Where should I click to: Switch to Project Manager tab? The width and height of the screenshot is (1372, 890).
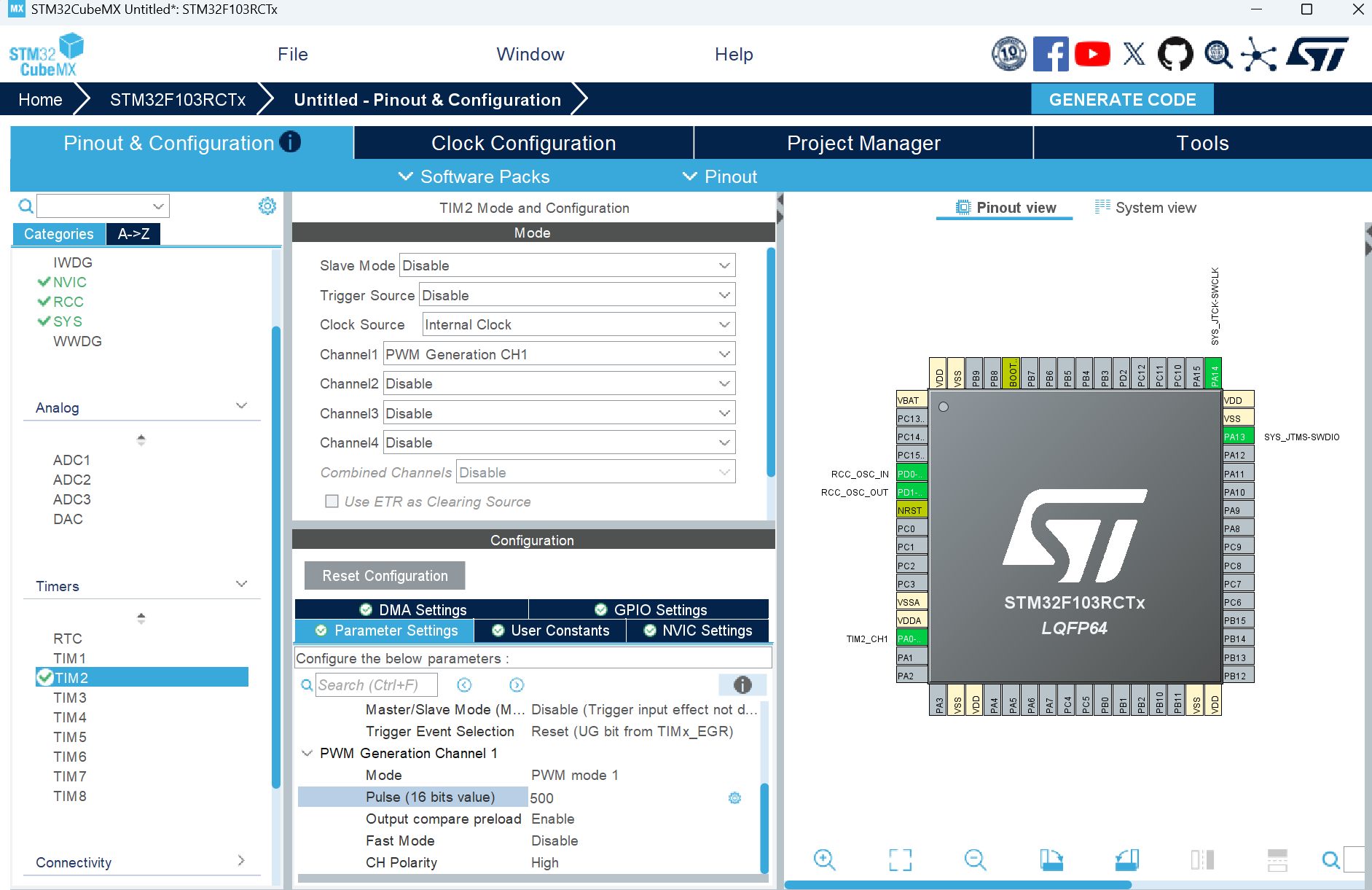(x=863, y=143)
